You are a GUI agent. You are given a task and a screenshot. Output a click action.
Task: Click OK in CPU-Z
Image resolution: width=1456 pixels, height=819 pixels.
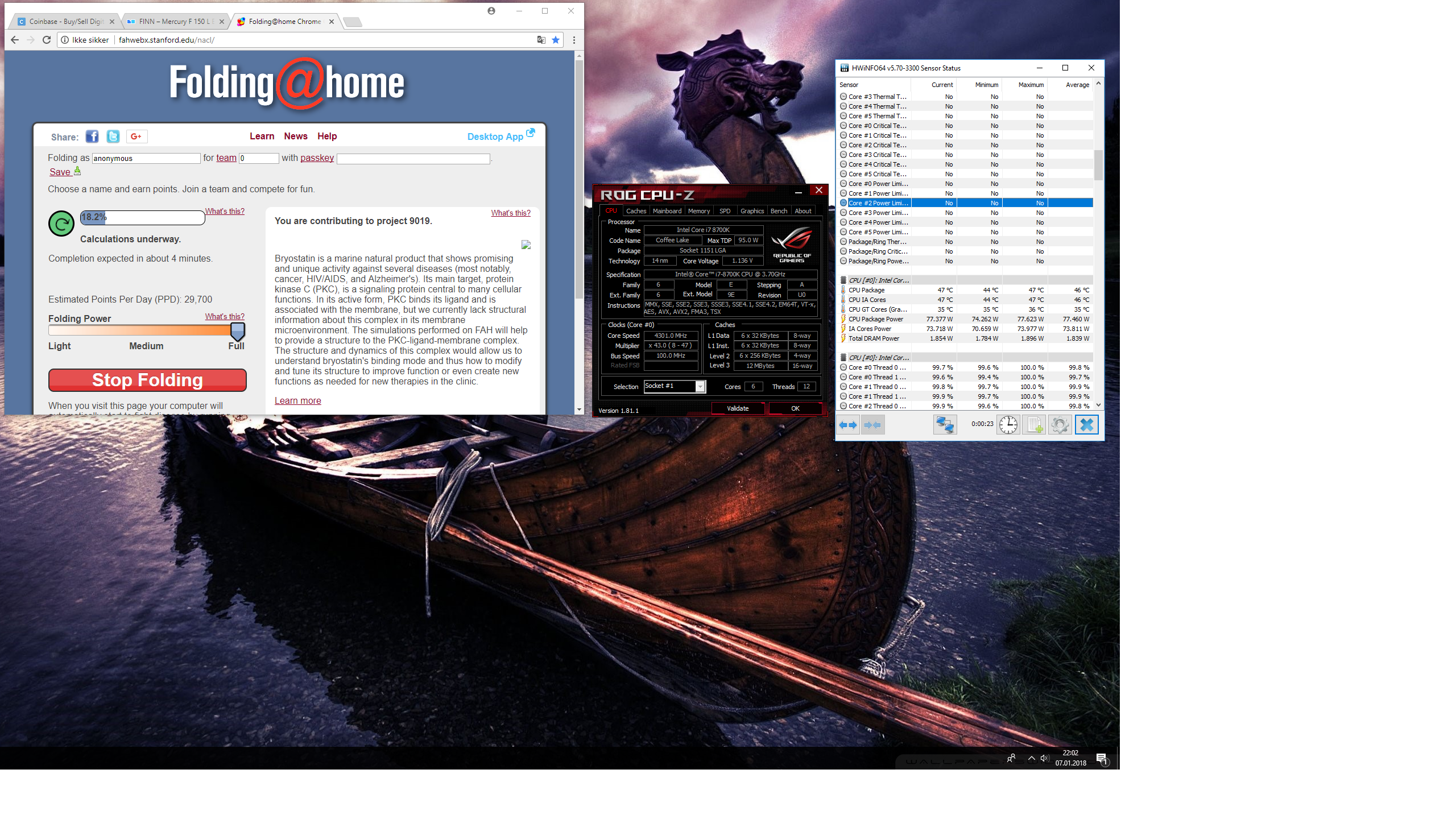(x=795, y=408)
